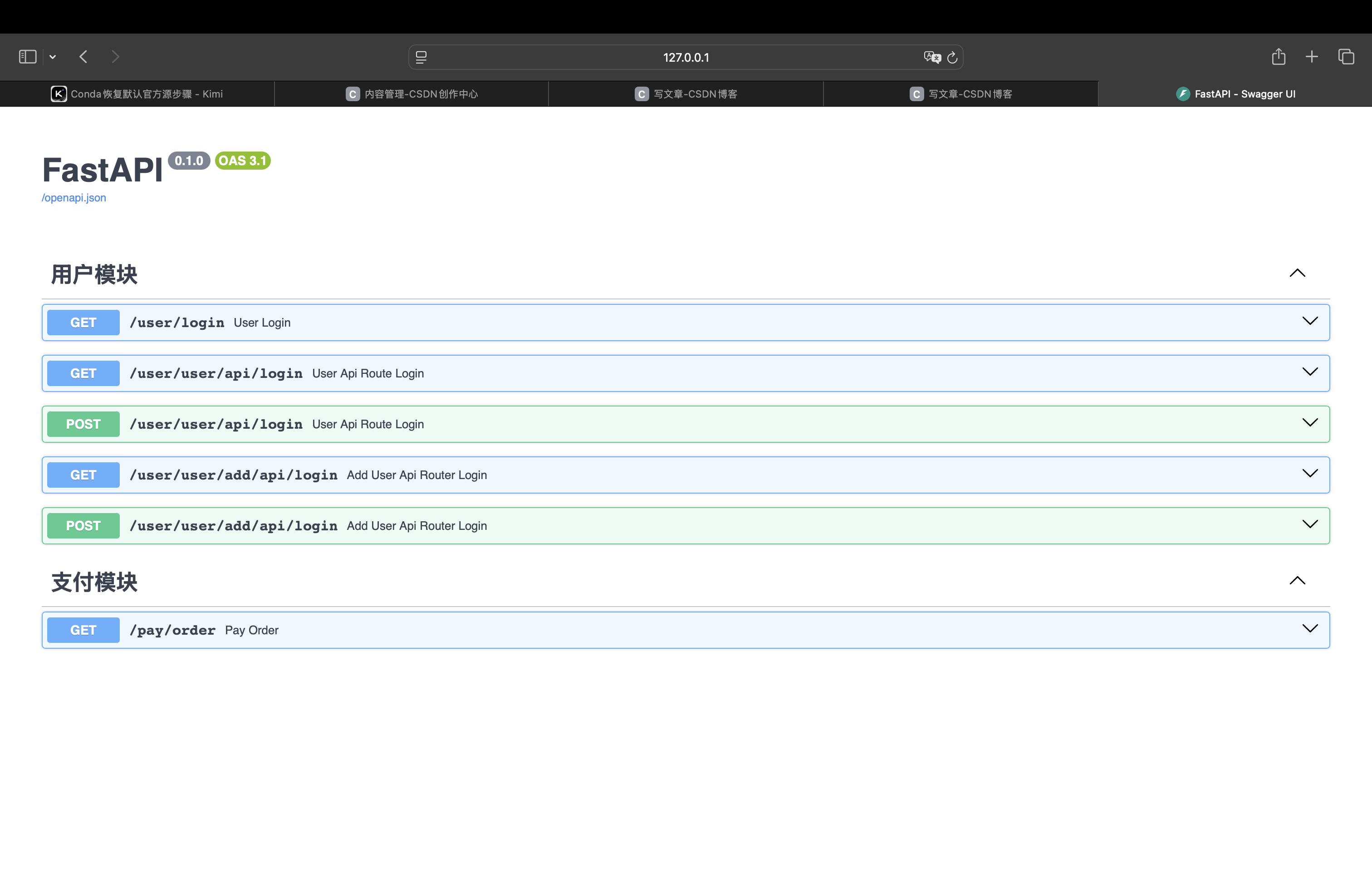Open the tab group dropdown arrow next to the sidebar icon

pos(53,56)
